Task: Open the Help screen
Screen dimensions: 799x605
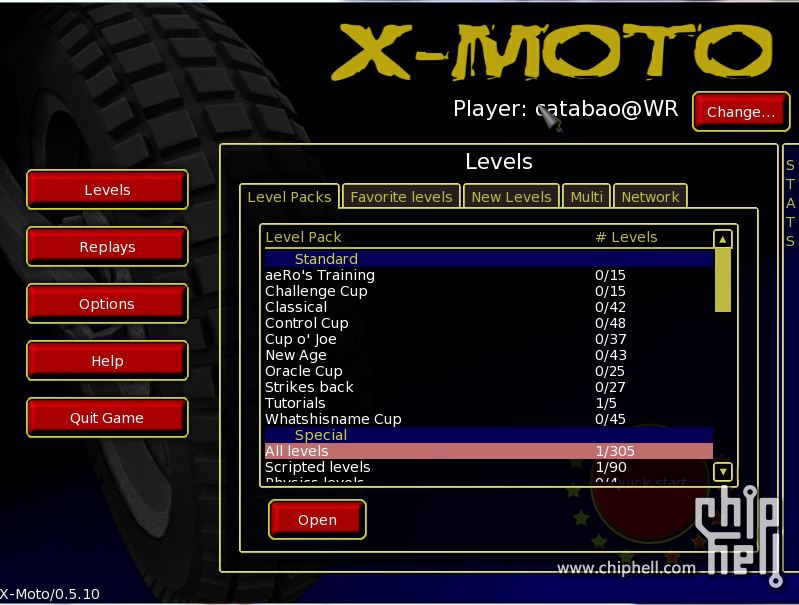Action: 107,361
